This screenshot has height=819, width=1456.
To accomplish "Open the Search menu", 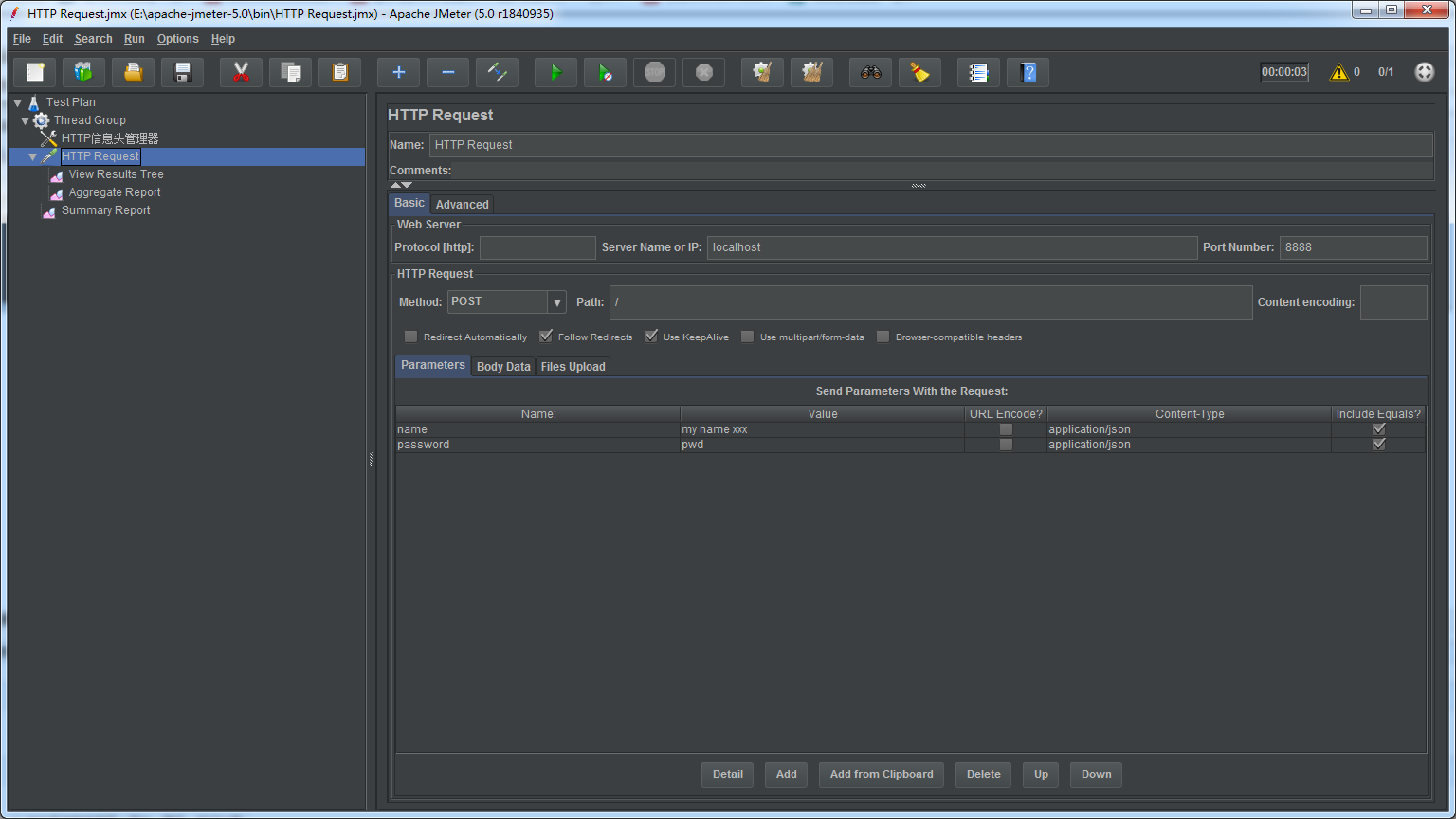I will 94,39.
